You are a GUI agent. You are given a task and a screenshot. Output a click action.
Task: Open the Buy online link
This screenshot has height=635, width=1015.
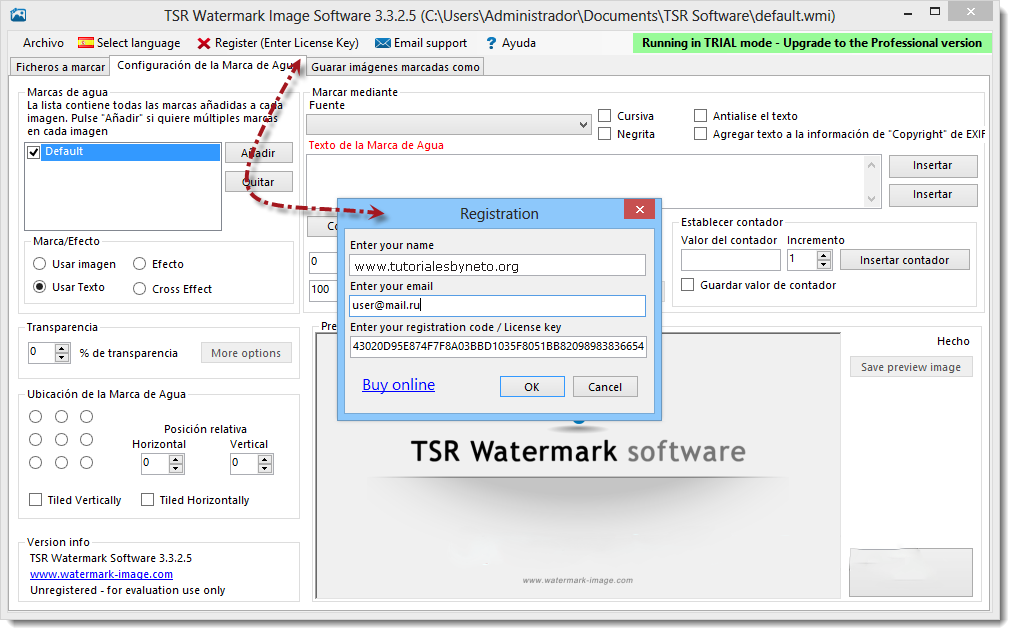pyautogui.click(x=399, y=384)
